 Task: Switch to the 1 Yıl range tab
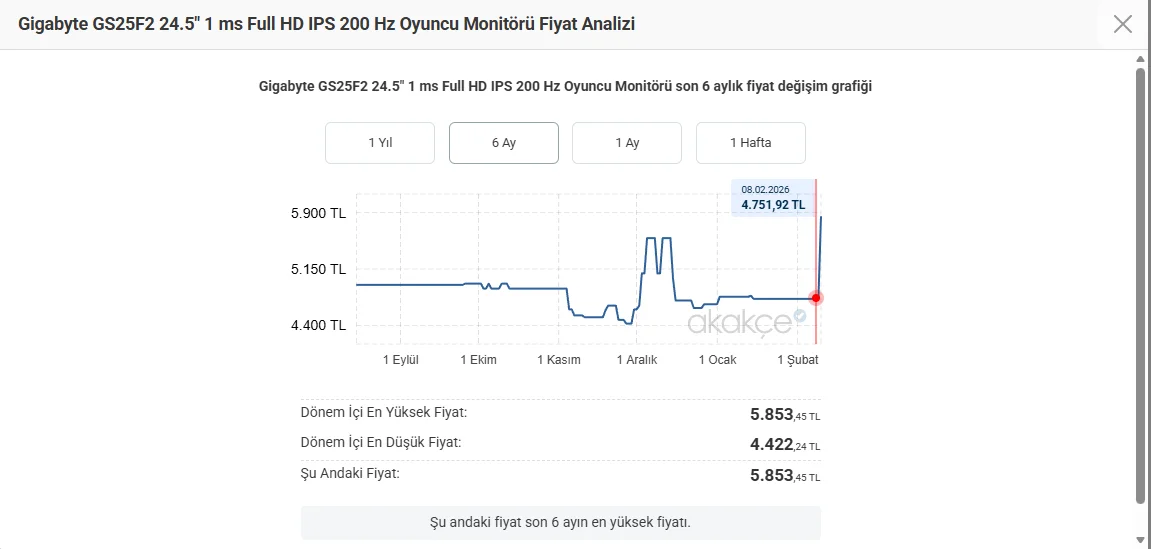(x=380, y=143)
